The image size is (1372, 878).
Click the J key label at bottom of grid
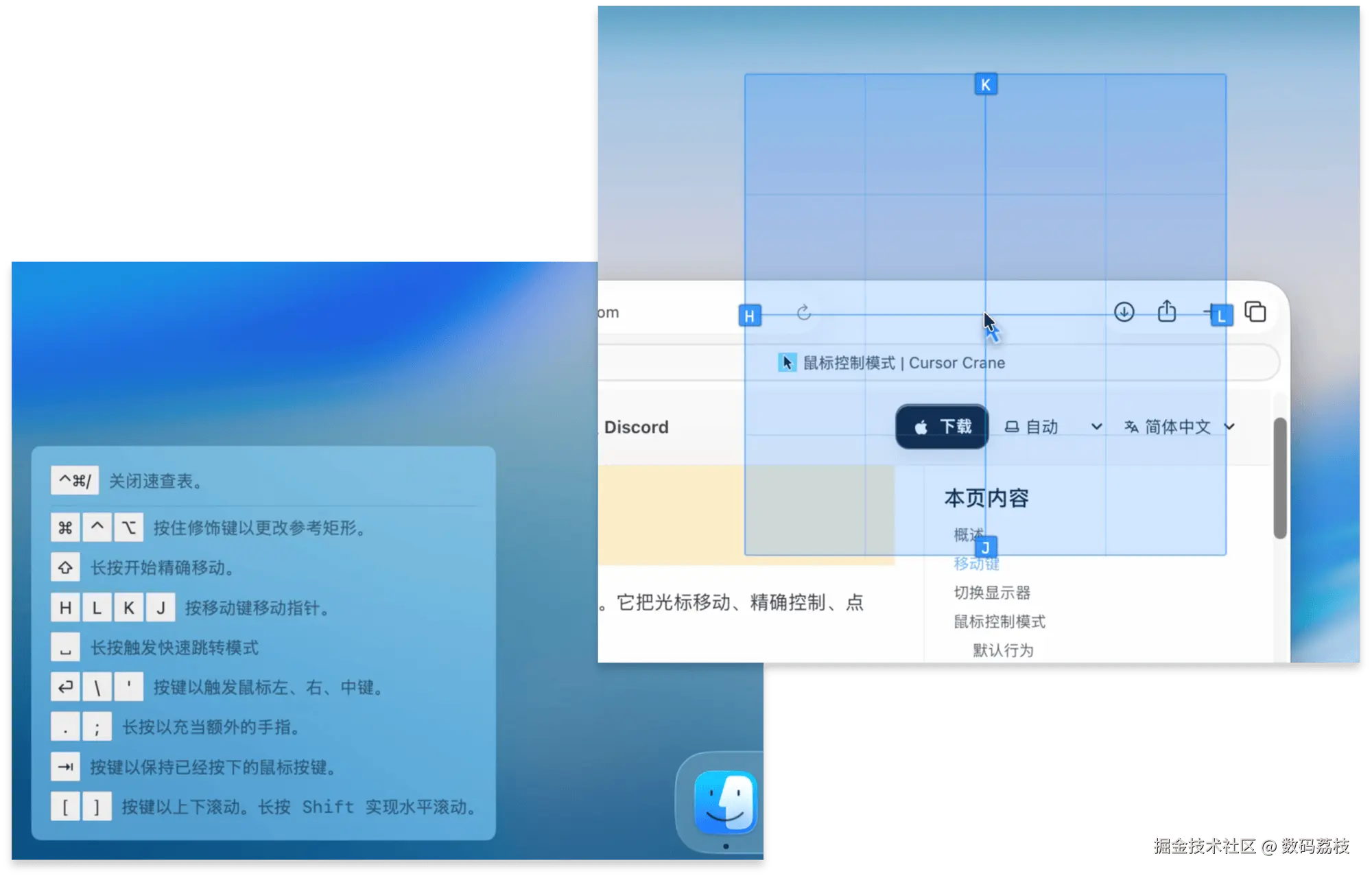(x=986, y=547)
